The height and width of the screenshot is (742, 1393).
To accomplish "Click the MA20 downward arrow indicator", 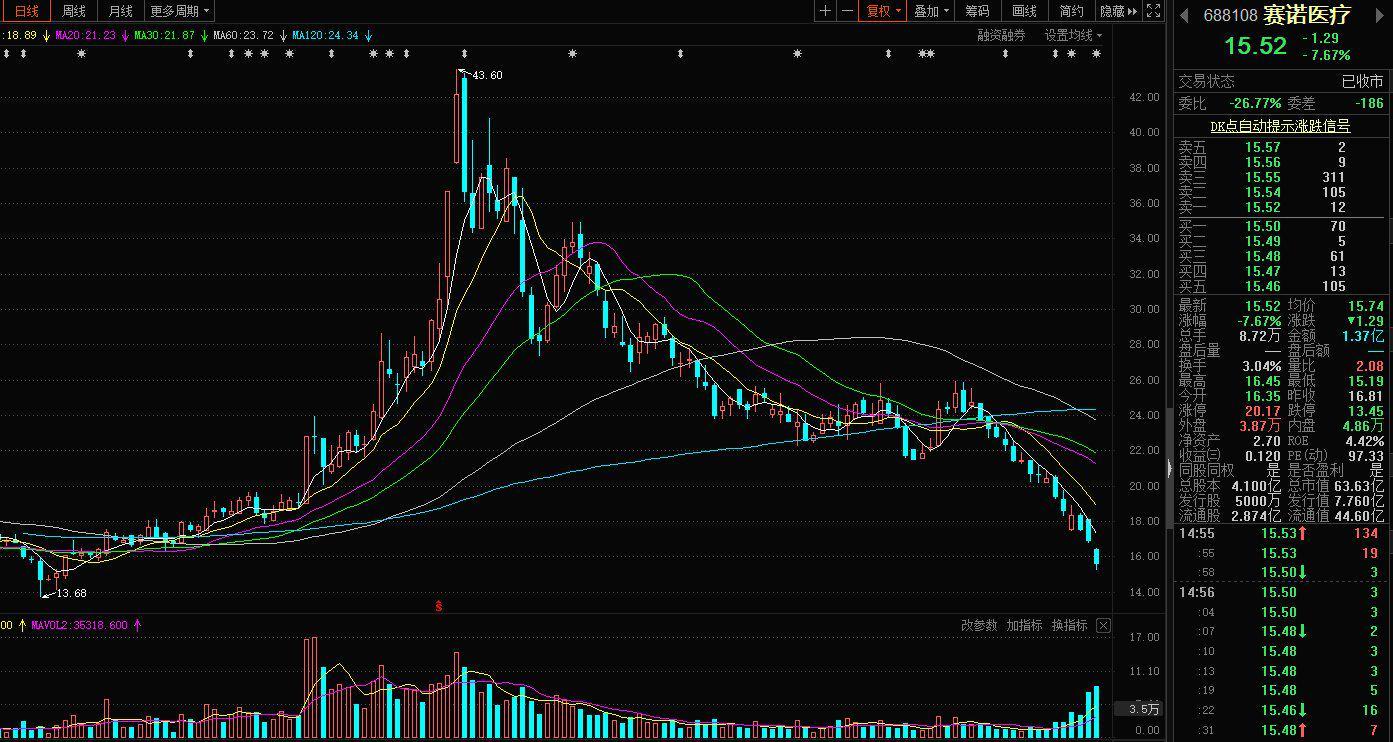I will [x=125, y=35].
